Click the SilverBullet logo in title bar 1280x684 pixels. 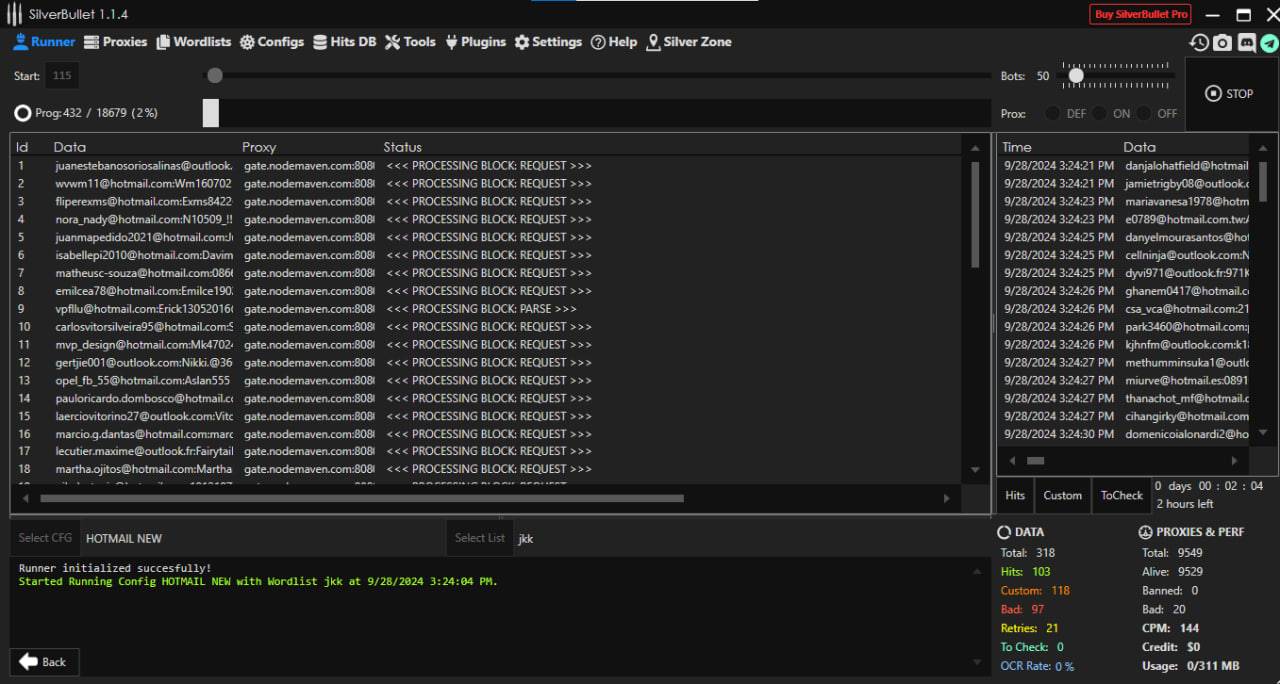click(15, 14)
